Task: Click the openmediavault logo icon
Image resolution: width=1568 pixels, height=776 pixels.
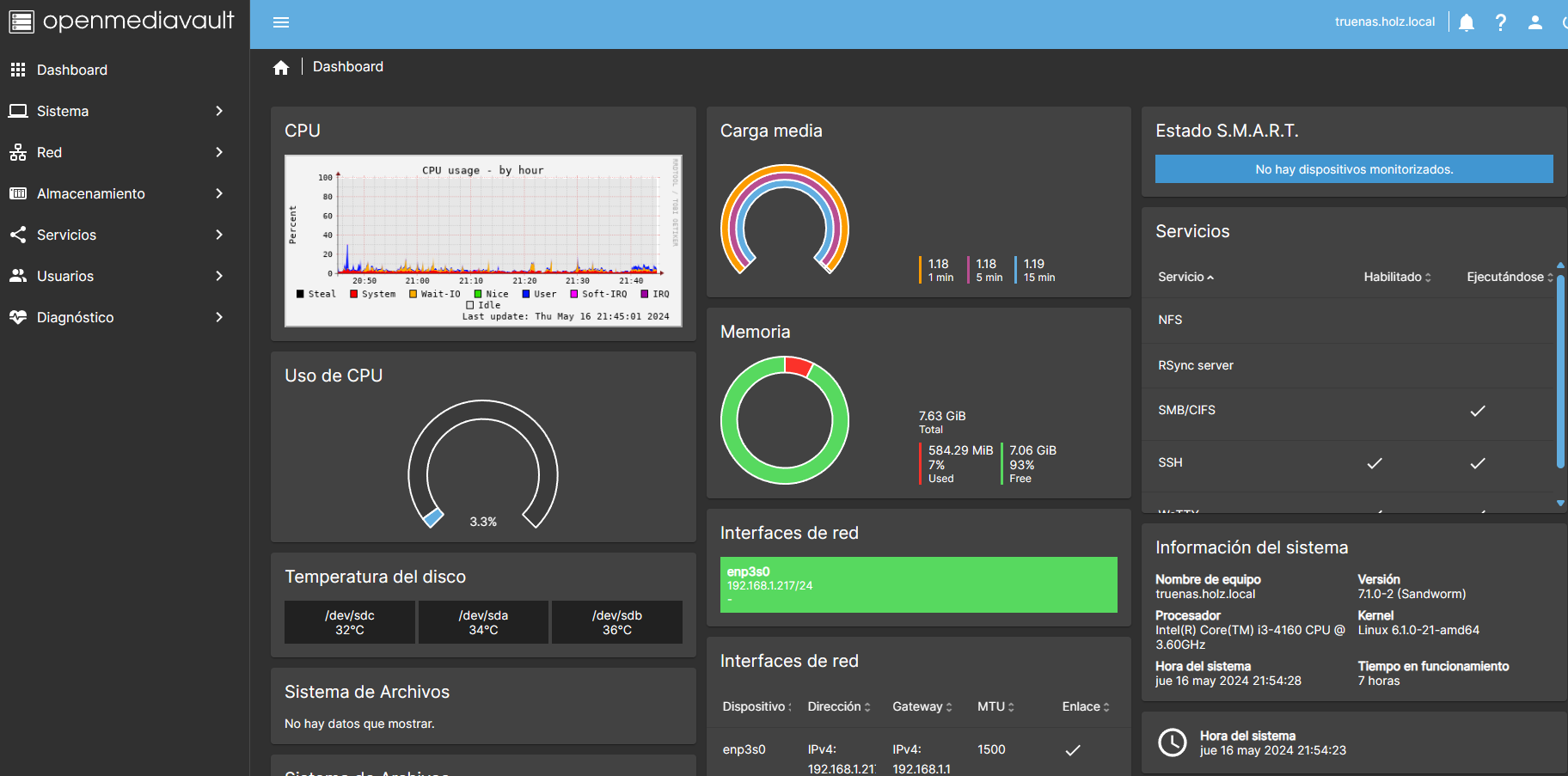Action: point(21,21)
